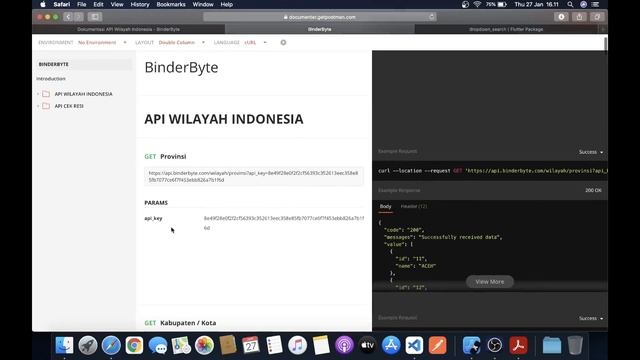
Task: Launch Launchpad rocket icon in dock
Action: pos(88,345)
